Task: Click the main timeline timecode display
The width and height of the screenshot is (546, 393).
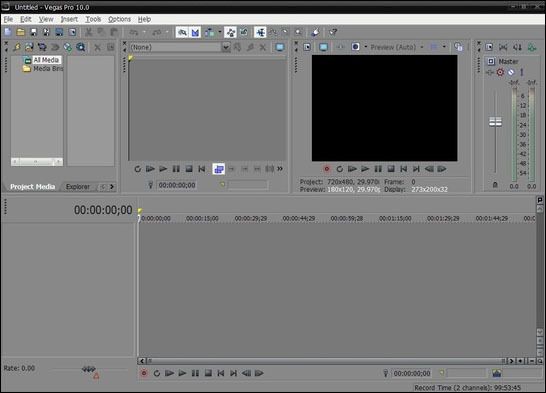Action: (x=103, y=210)
